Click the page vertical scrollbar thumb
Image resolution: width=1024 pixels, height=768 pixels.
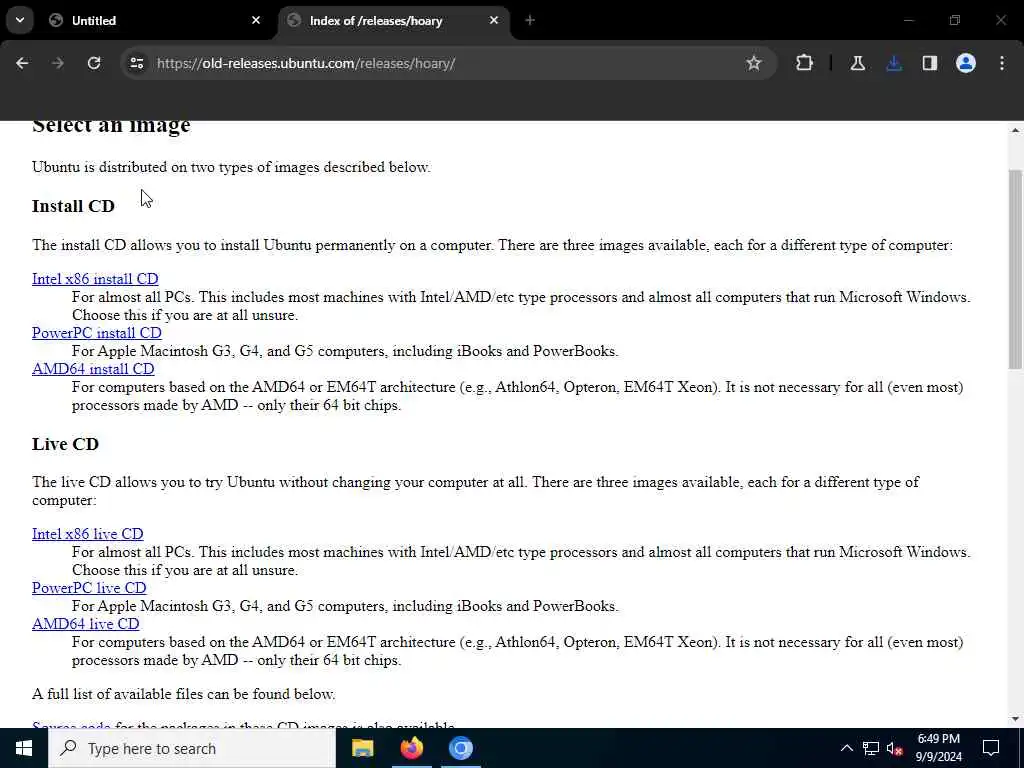(1015, 269)
